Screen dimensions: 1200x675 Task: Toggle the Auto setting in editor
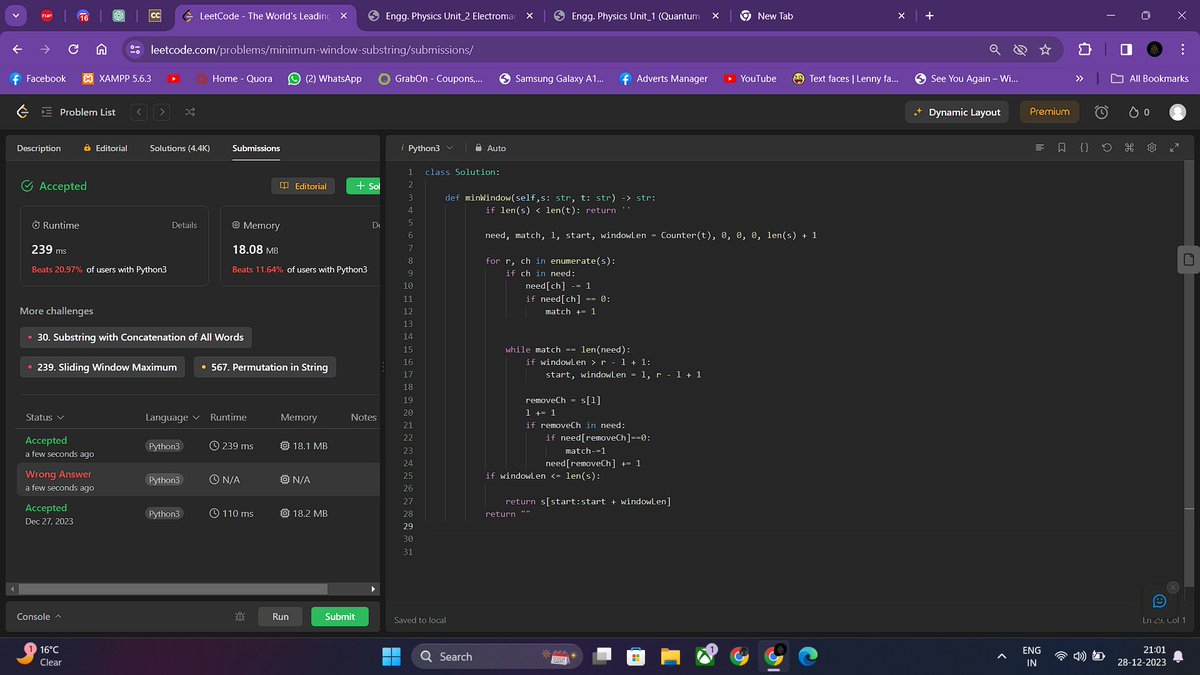[490, 148]
